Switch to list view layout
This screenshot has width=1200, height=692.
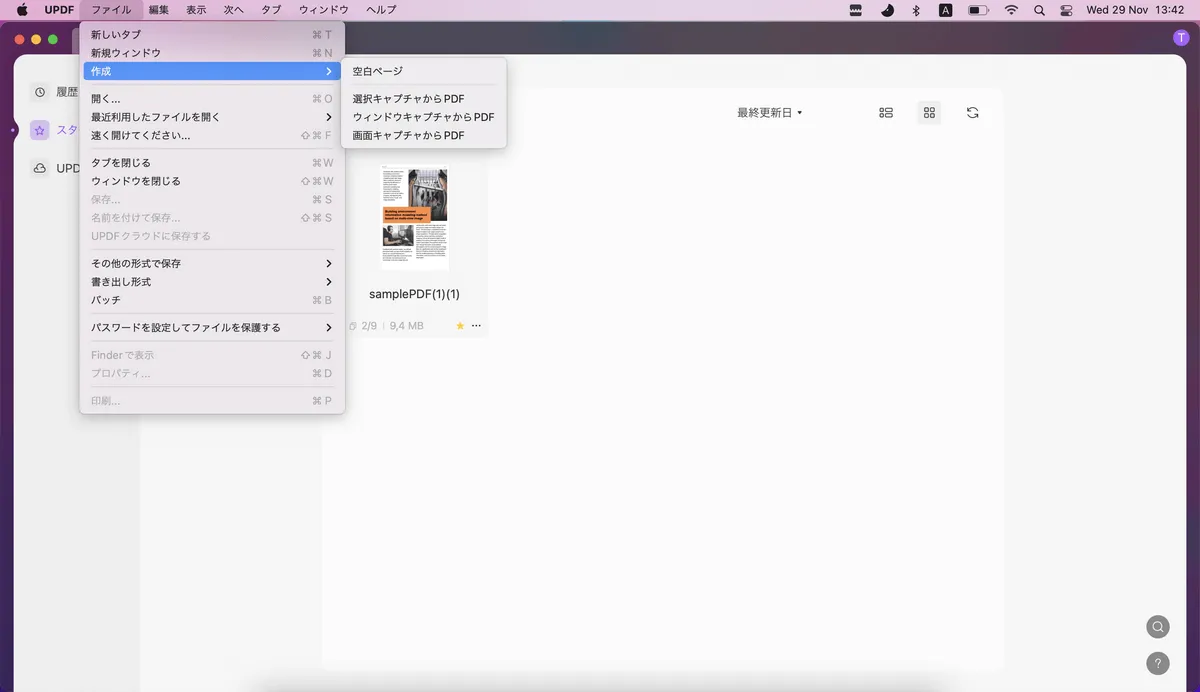click(x=886, y=113)
